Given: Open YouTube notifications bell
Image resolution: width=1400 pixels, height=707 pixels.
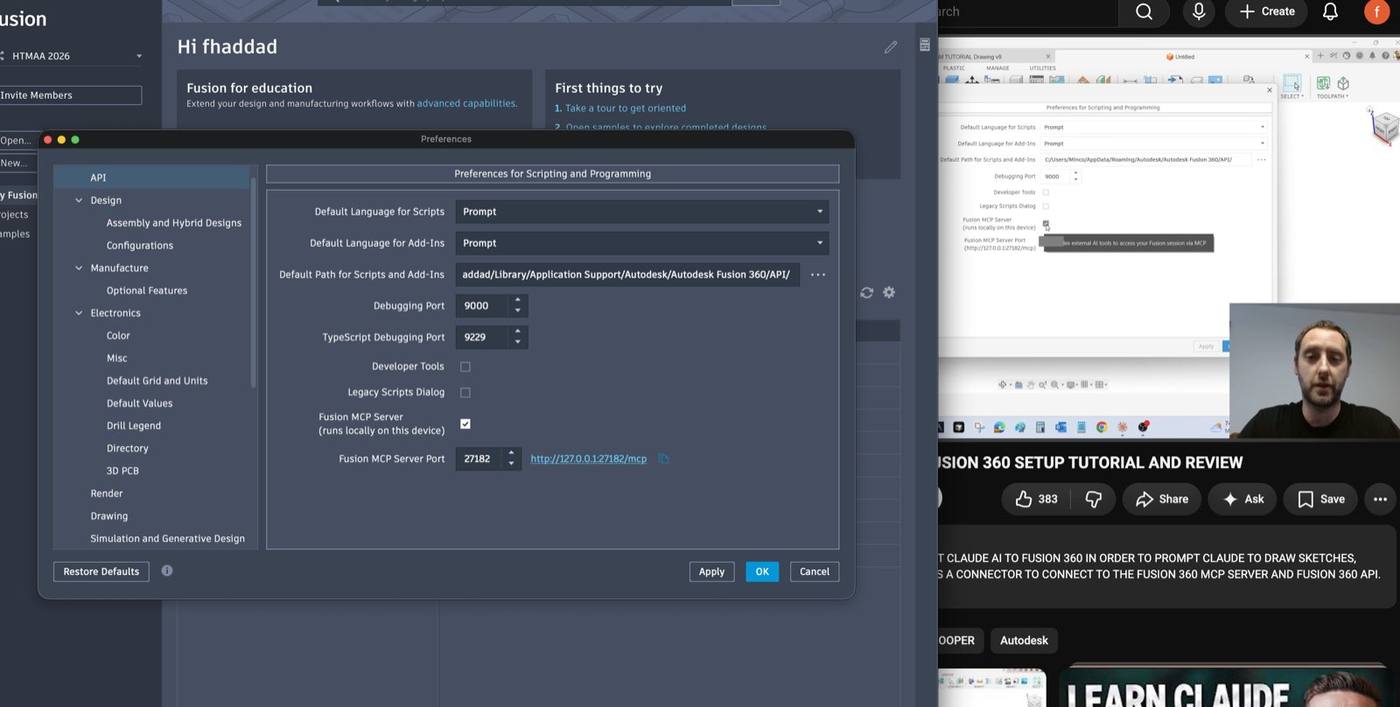Looking at the screenshot, I should click(x=1330, y=12).
